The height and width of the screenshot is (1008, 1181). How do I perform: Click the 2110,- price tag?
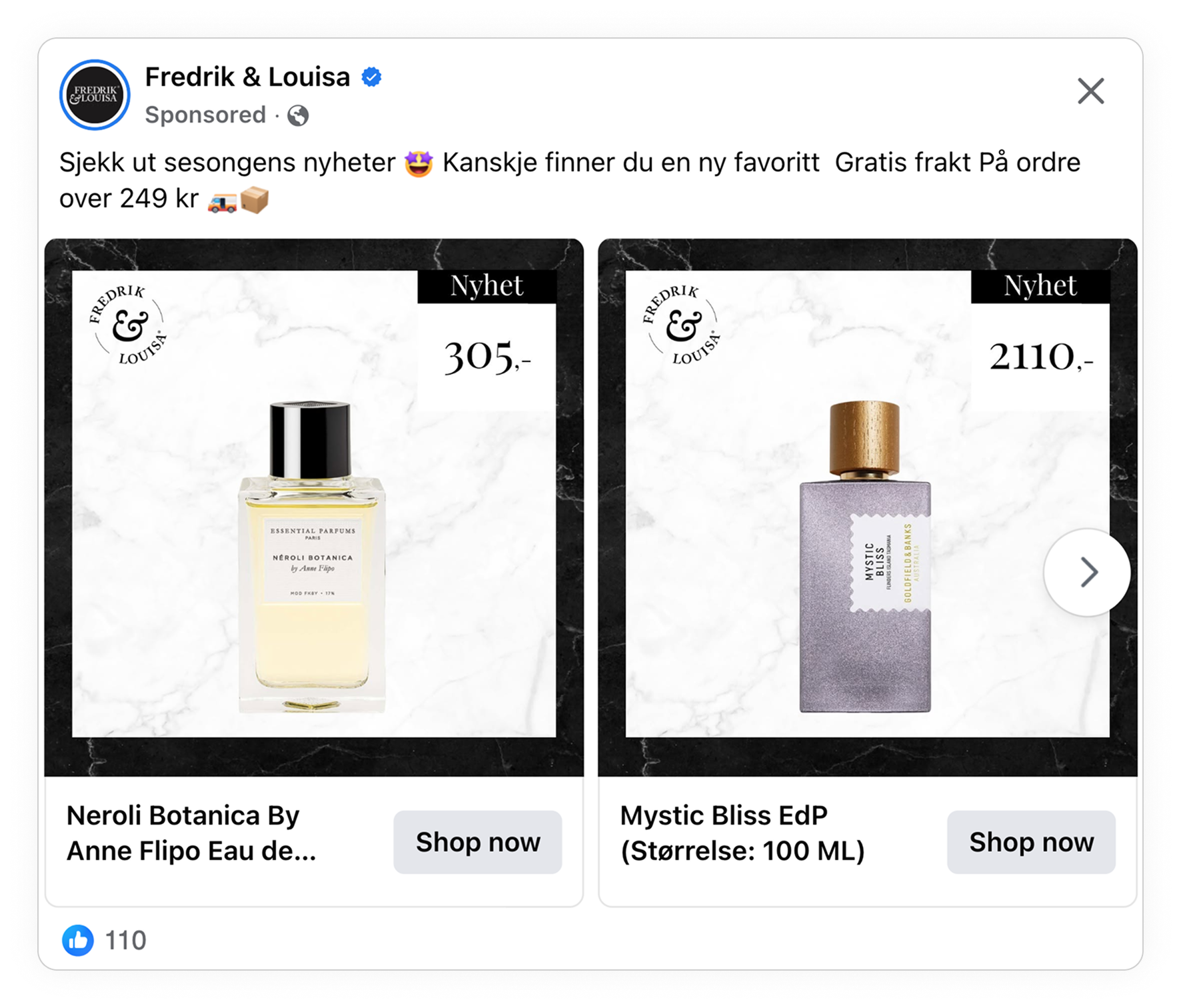pos(1040,357)
